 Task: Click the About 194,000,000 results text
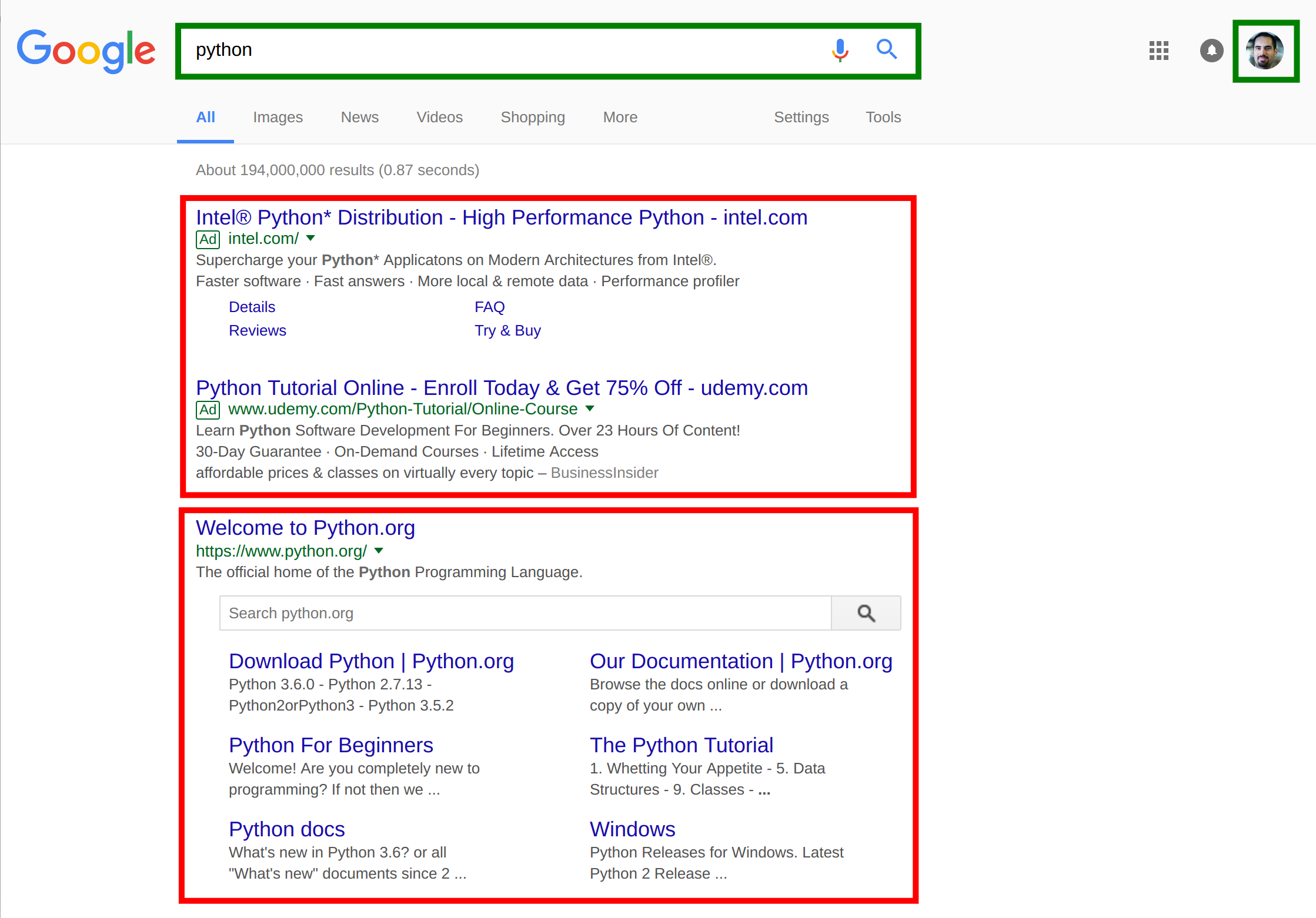click(338, 170)
